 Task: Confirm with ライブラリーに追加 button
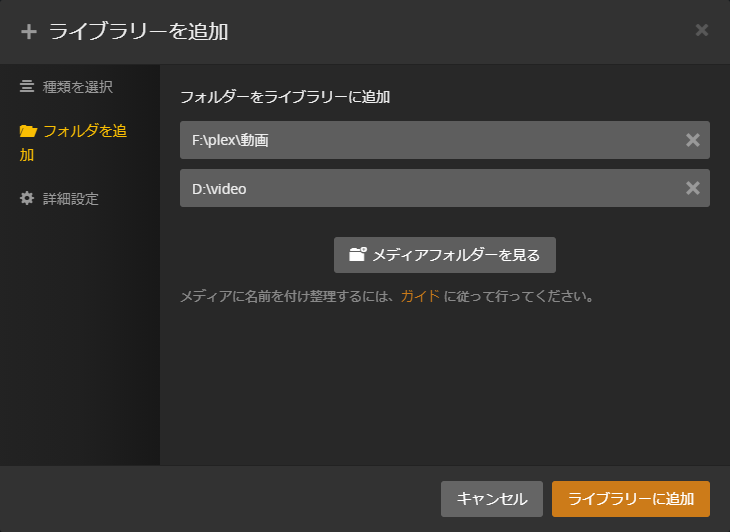(x=631, y=499)
